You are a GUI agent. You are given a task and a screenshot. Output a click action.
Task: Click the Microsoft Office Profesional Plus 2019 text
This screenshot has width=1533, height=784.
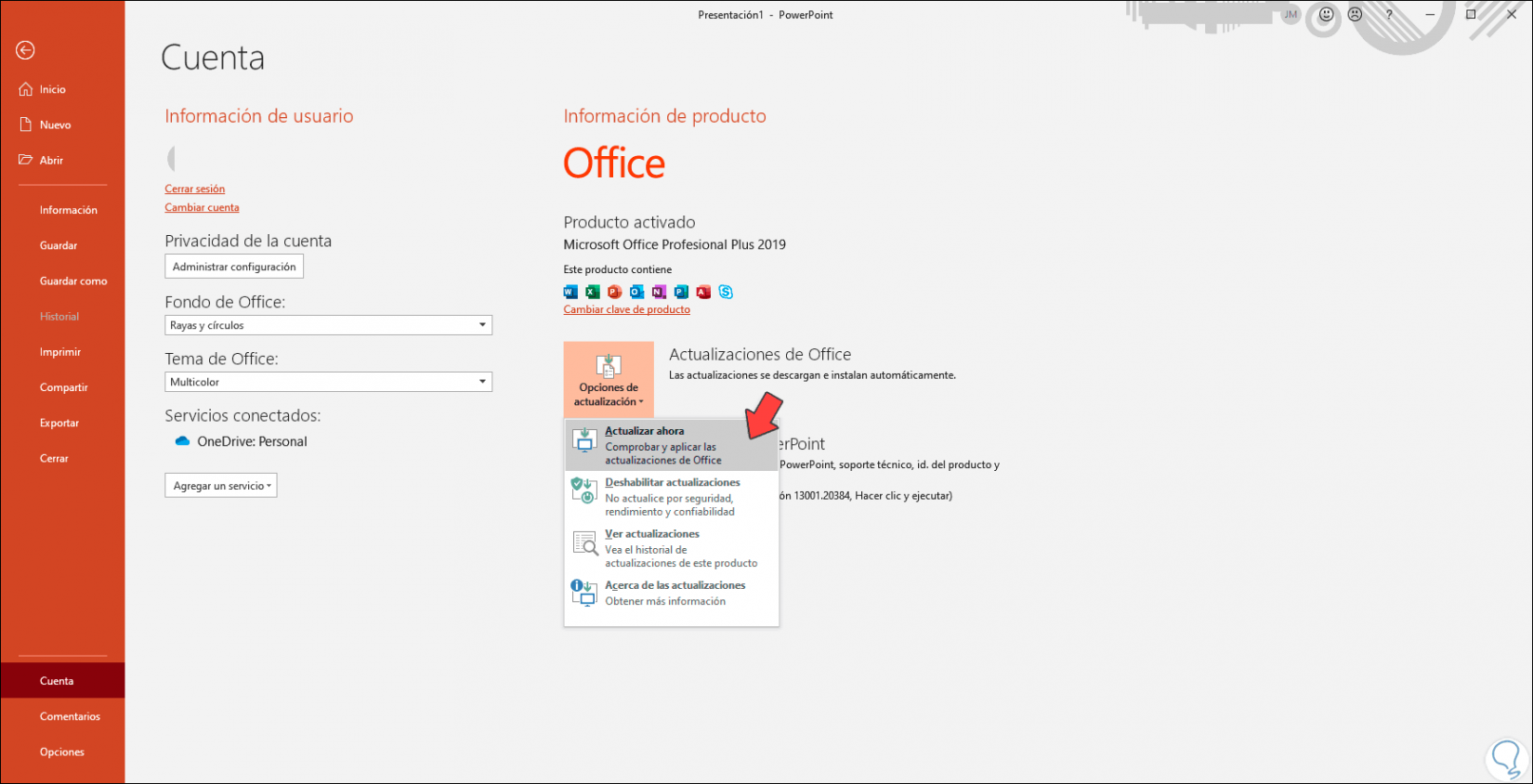click(675, 244)
